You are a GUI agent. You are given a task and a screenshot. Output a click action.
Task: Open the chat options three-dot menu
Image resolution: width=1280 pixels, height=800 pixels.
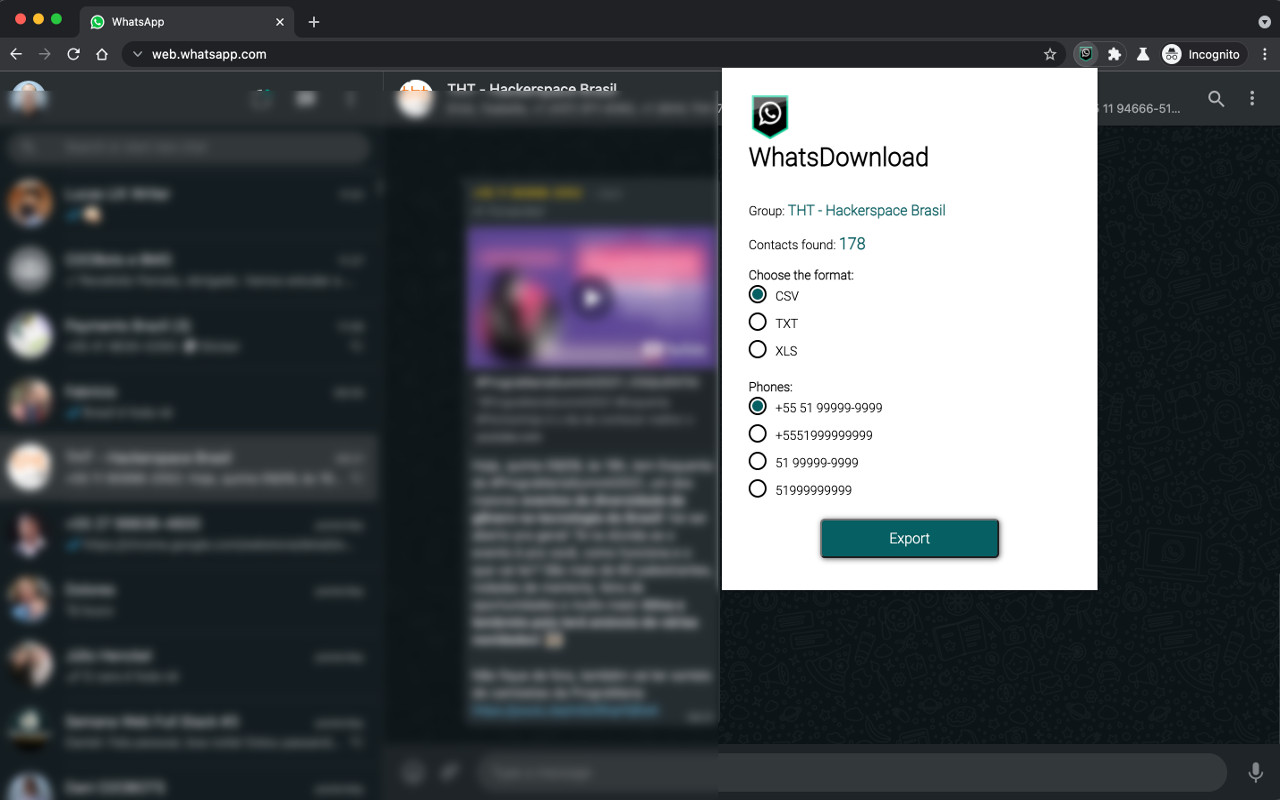coord(1252,99)
